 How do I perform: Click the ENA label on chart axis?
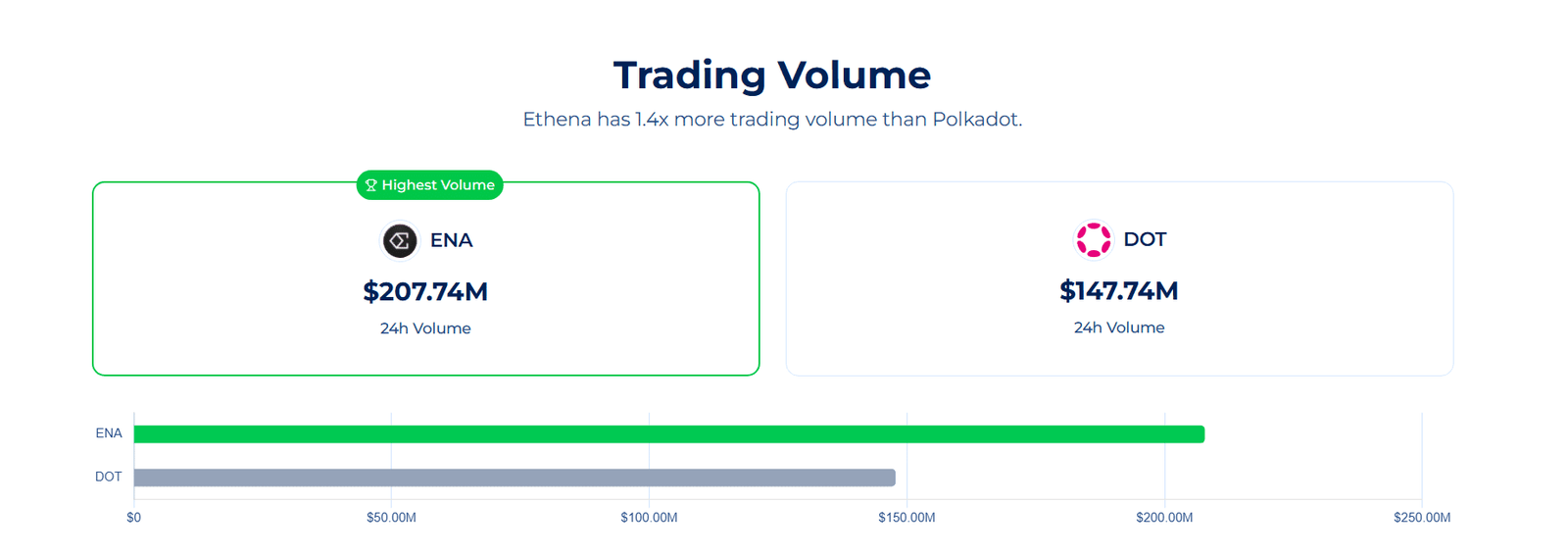pos(109,433)
